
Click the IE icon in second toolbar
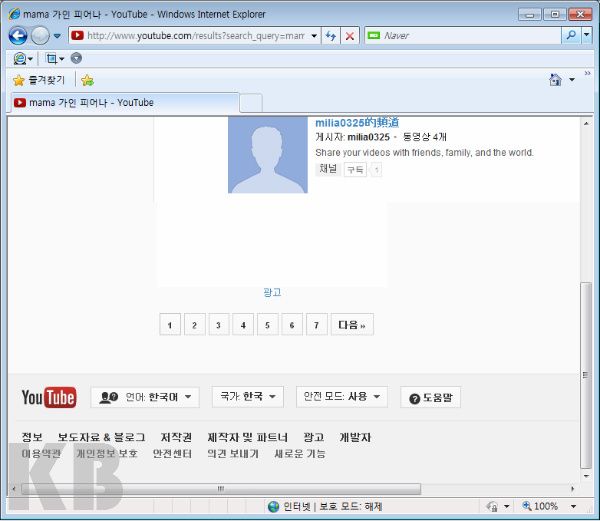tap(20, 59)
